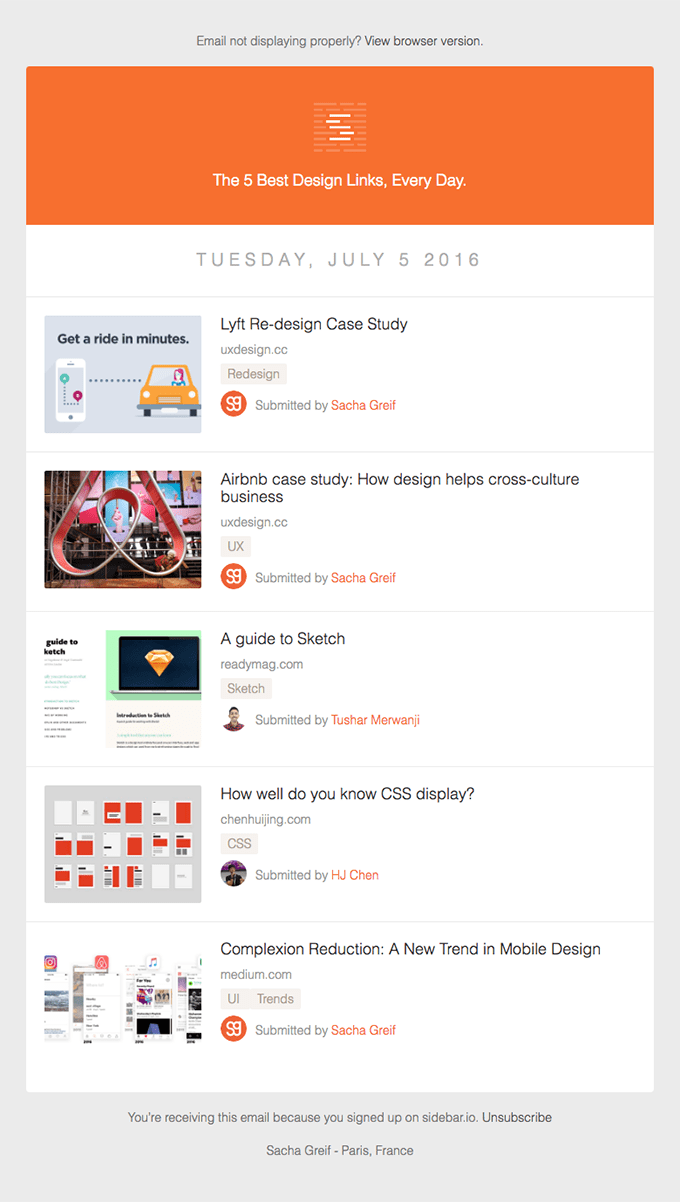The height and width of the screenshot is (1202, 680).
Task: Click the Unsubscribe link
Action: coord(517,1117)
